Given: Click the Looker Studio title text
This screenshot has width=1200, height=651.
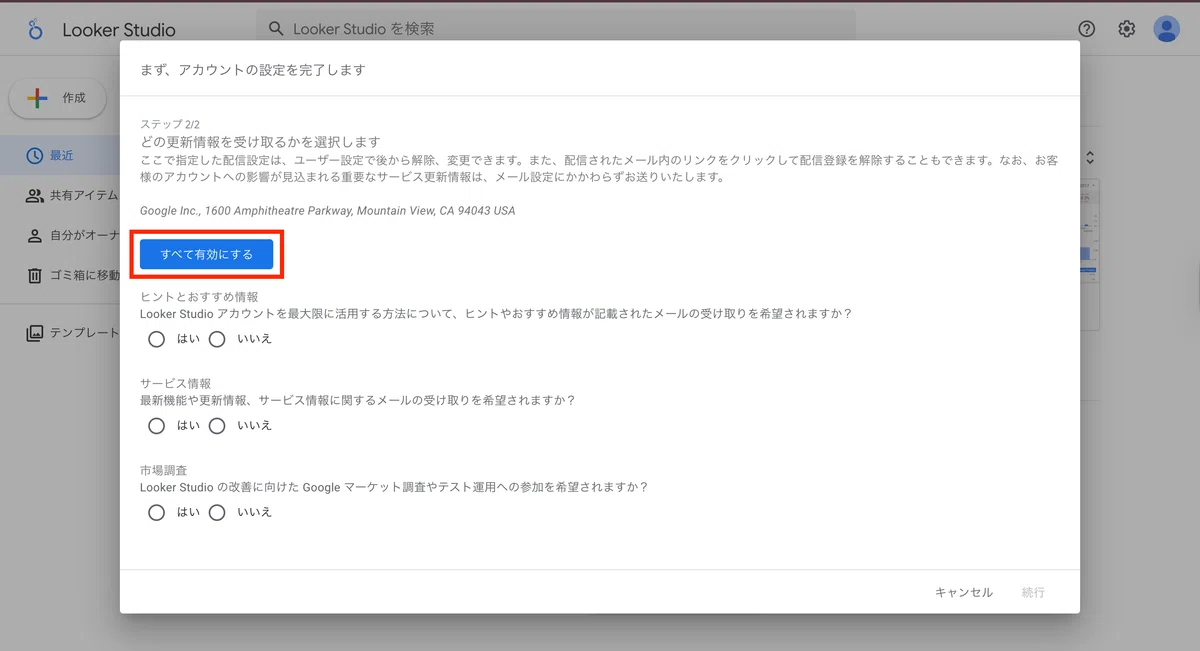Looking at the screenshot, I should coord(119,30).
